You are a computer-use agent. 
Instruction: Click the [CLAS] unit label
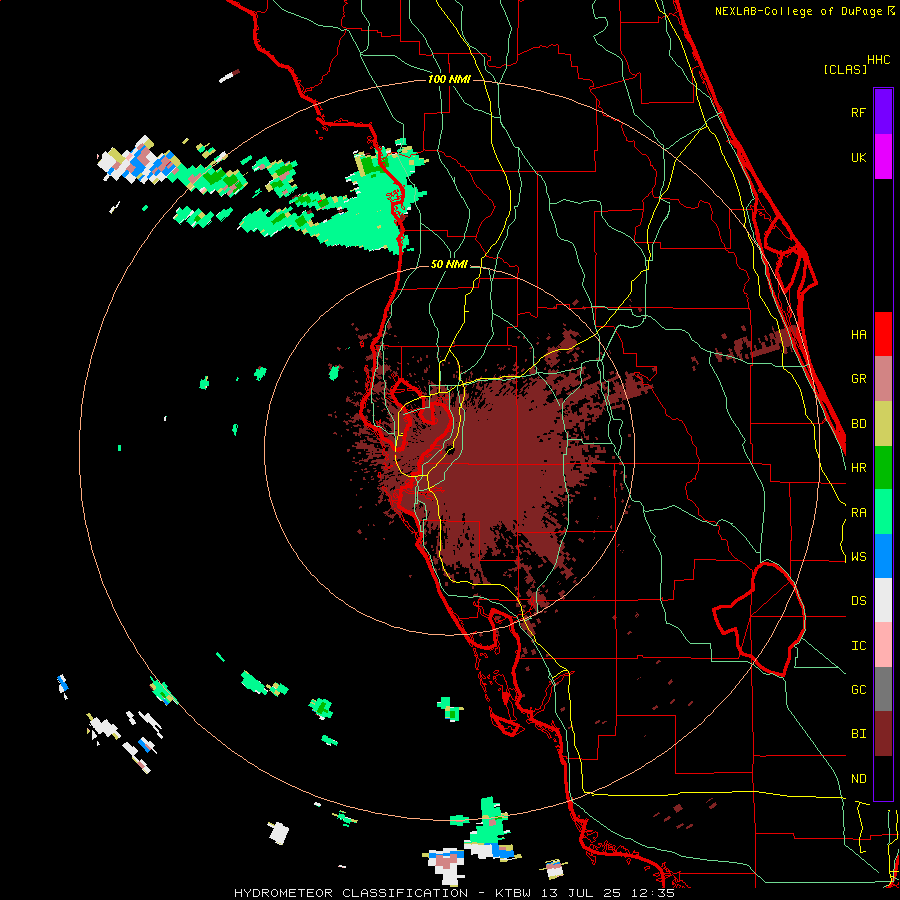[x=845, y=69]
